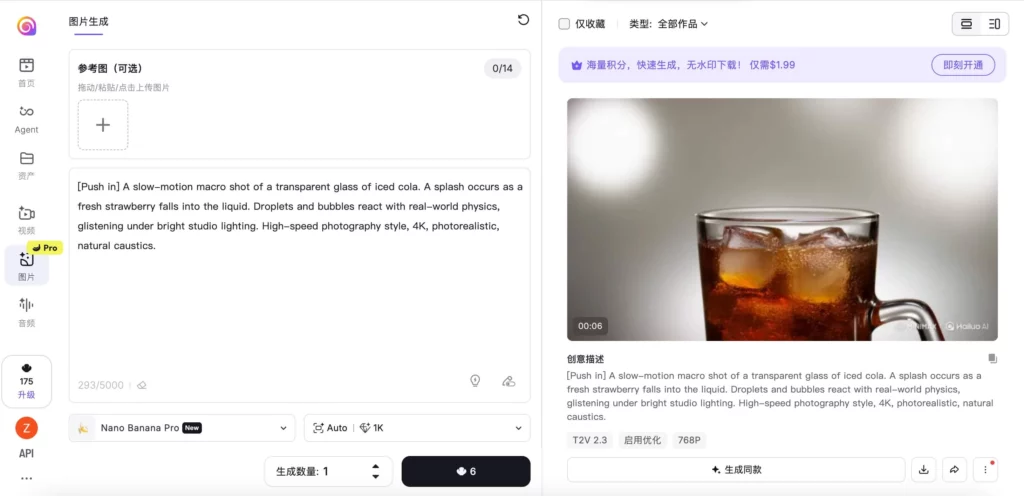Switch to 视频 video generation
1024x496 pixels.
pos(26,221)
